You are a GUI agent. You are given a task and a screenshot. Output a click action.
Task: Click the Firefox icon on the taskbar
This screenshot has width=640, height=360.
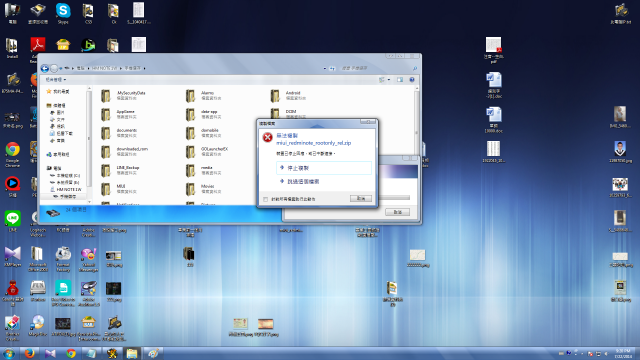[29, 353]
